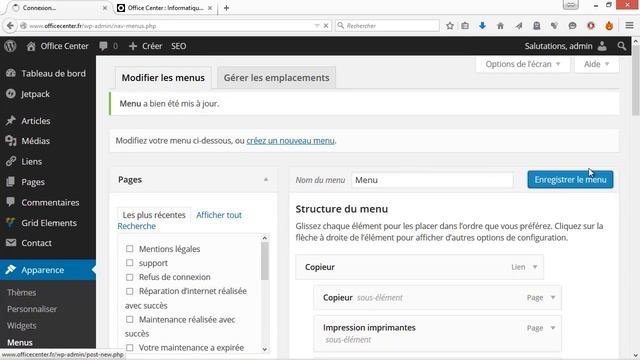Open admin bar search magnifier
The width and height of the screenshot is (640, 360).
(622, 46)
